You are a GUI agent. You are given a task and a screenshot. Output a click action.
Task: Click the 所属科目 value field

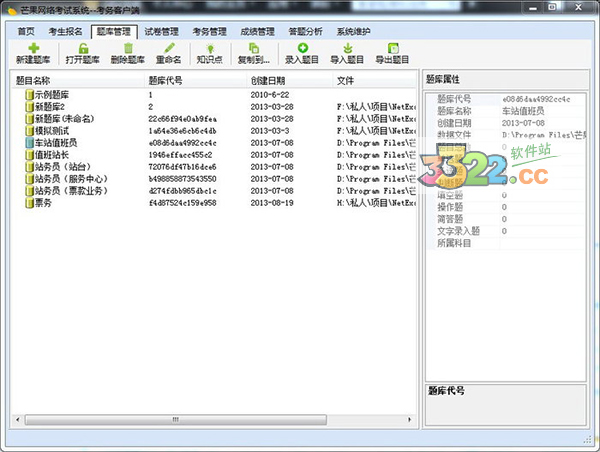point(542,243)
